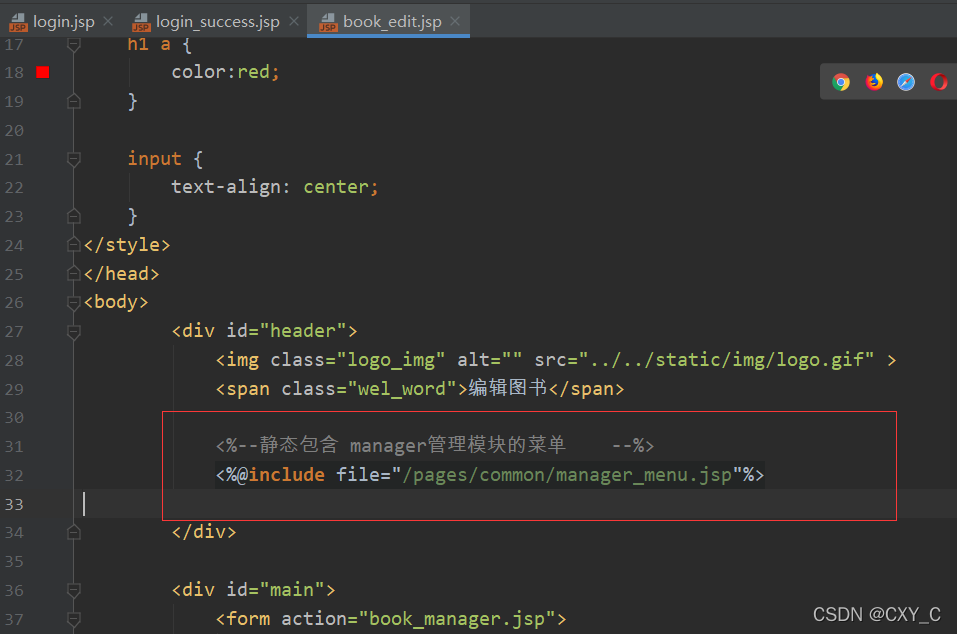Click the "wel_word" class value
The width and height of the screenshot is (957, 634).
(x=402, y=389)
